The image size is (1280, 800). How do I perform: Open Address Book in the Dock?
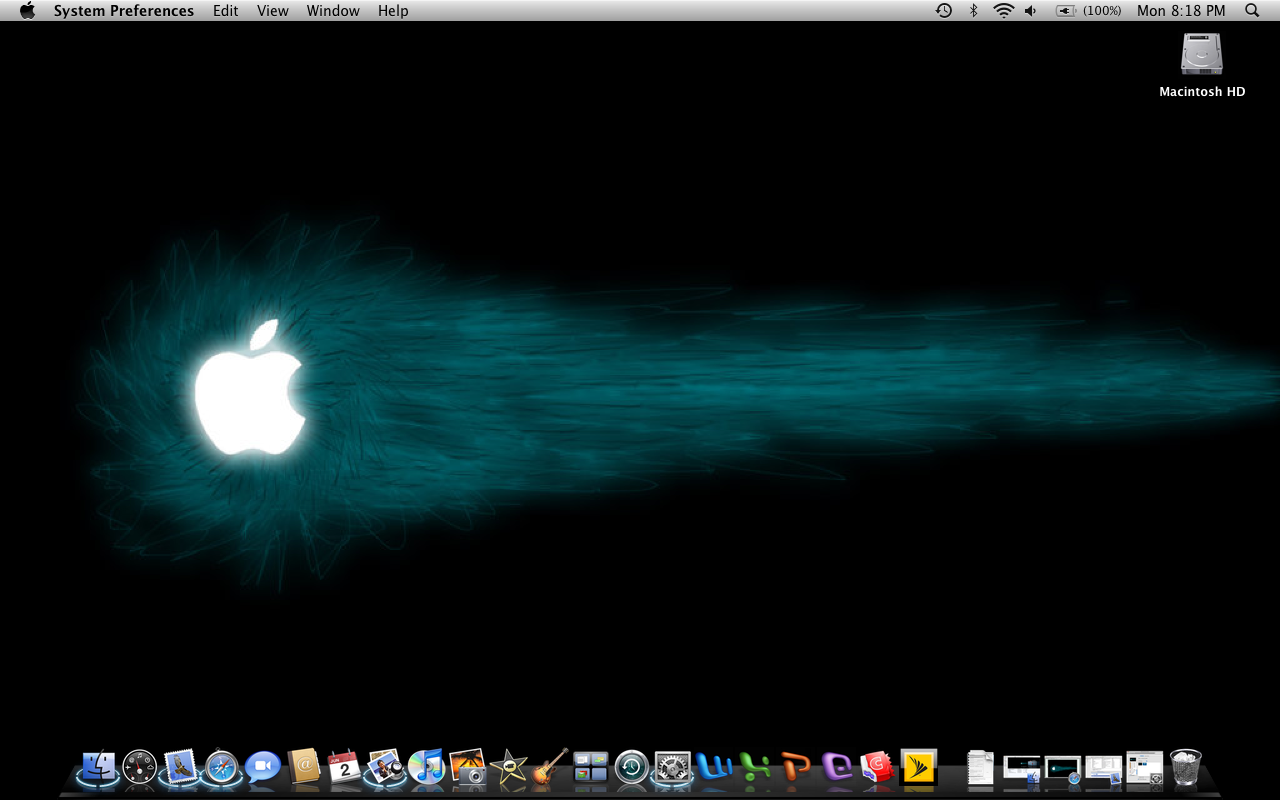(304, 767)
